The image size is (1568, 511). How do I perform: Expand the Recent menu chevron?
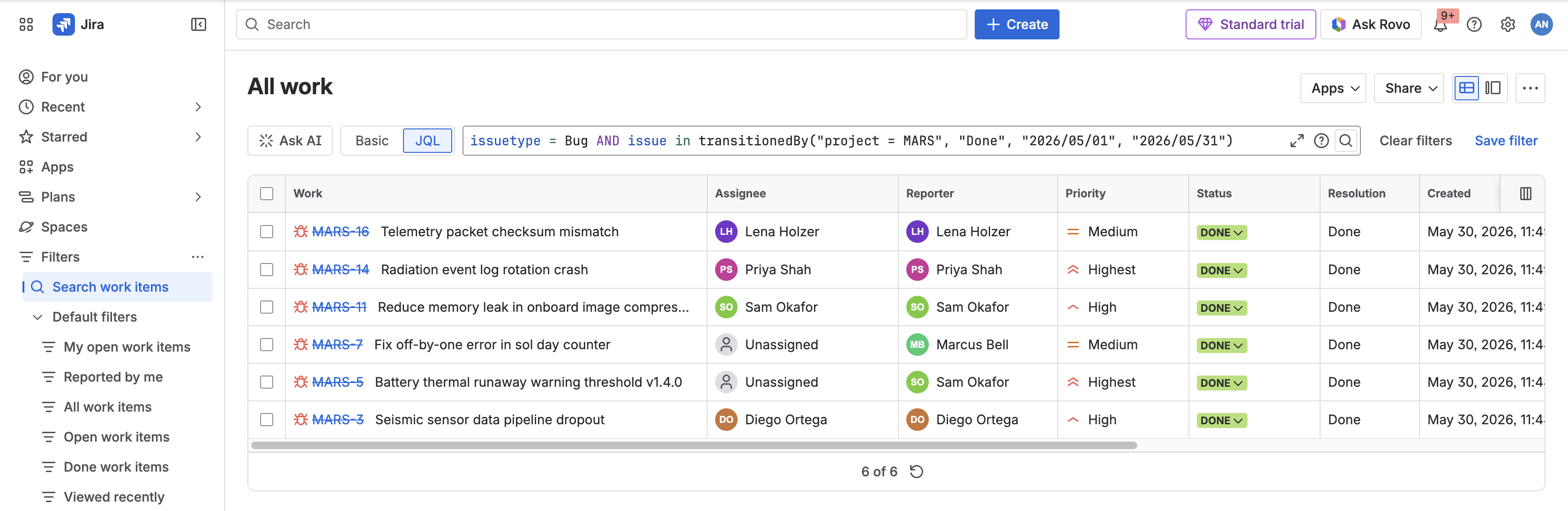198,107
